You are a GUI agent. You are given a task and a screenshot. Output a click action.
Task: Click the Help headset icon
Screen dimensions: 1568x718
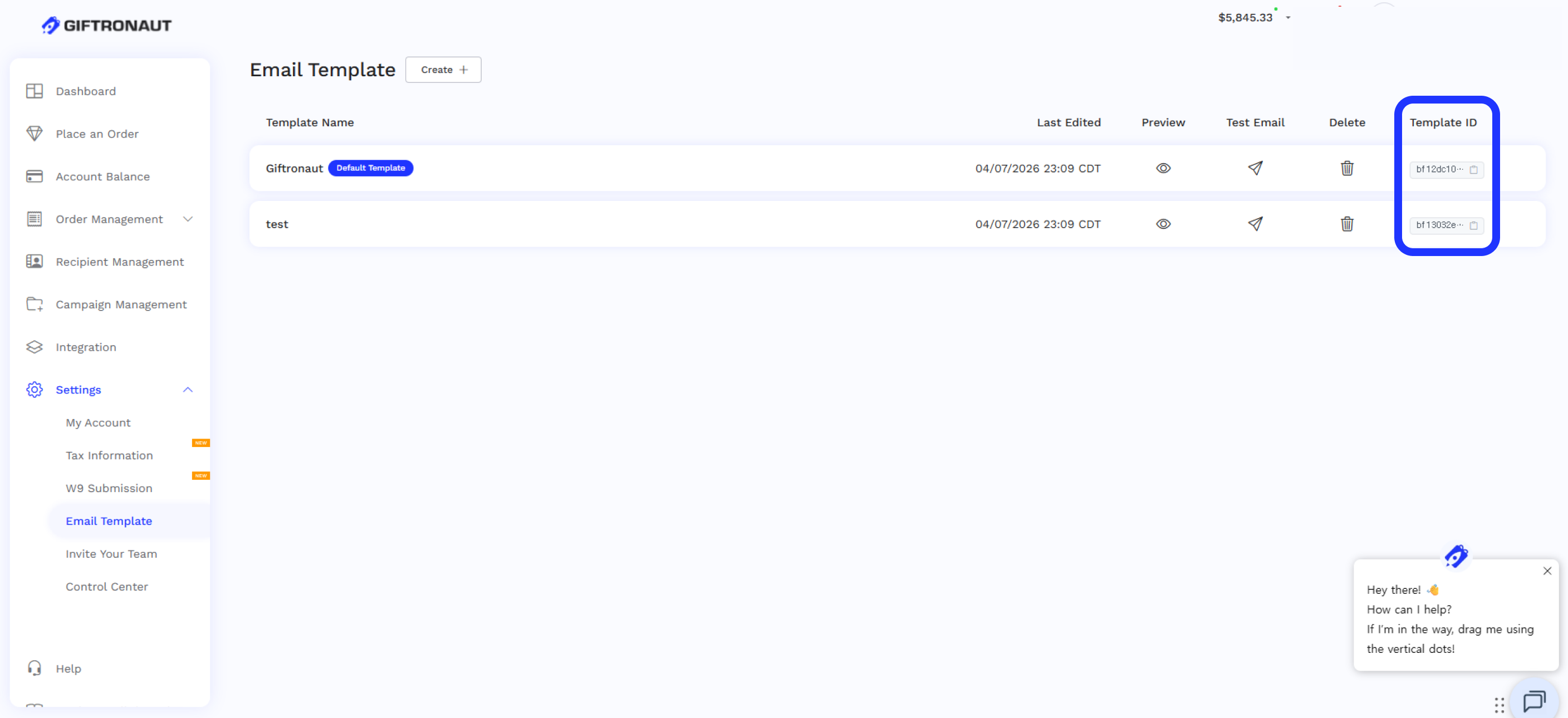tap(35, 668)
